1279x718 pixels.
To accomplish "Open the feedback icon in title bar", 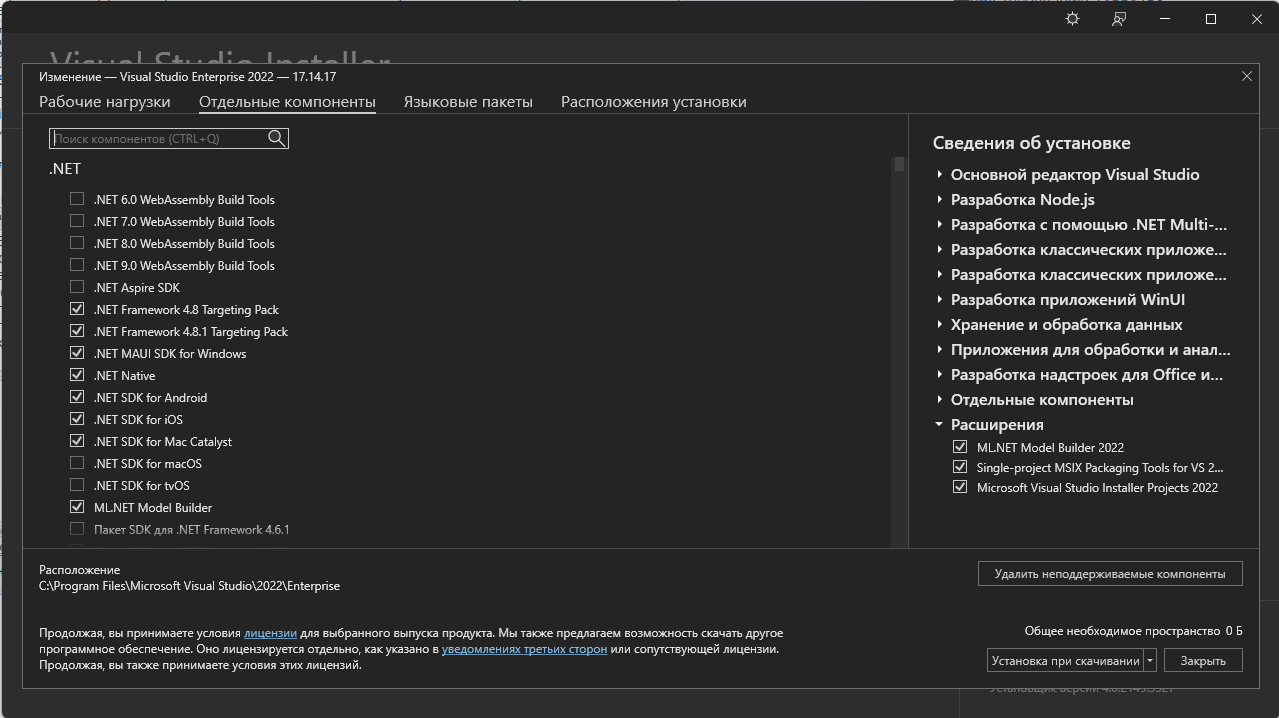I will click(1119, 19).
